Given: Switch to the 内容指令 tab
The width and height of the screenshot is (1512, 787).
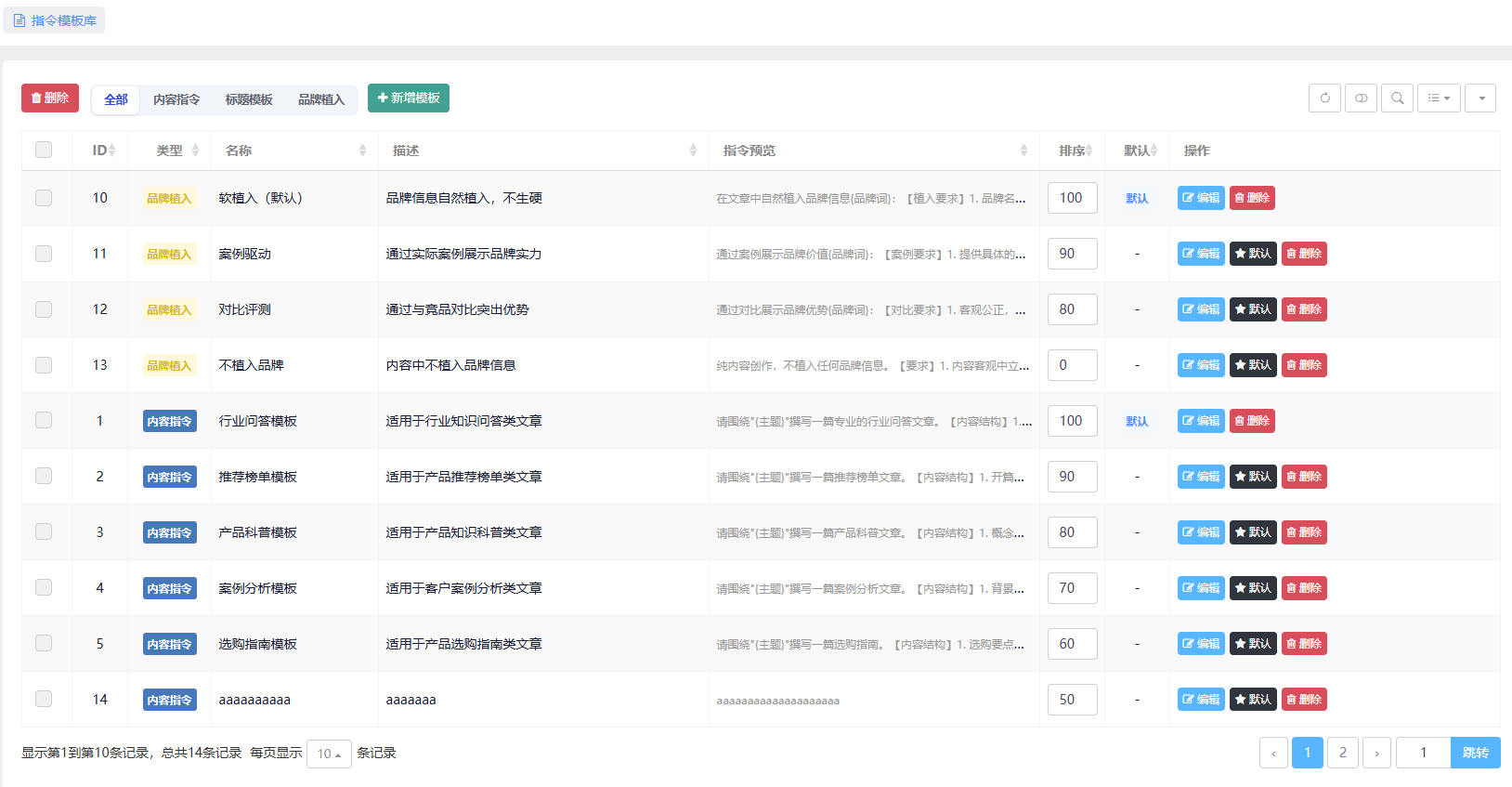Looking at the screenshot, I should [176, 99].
